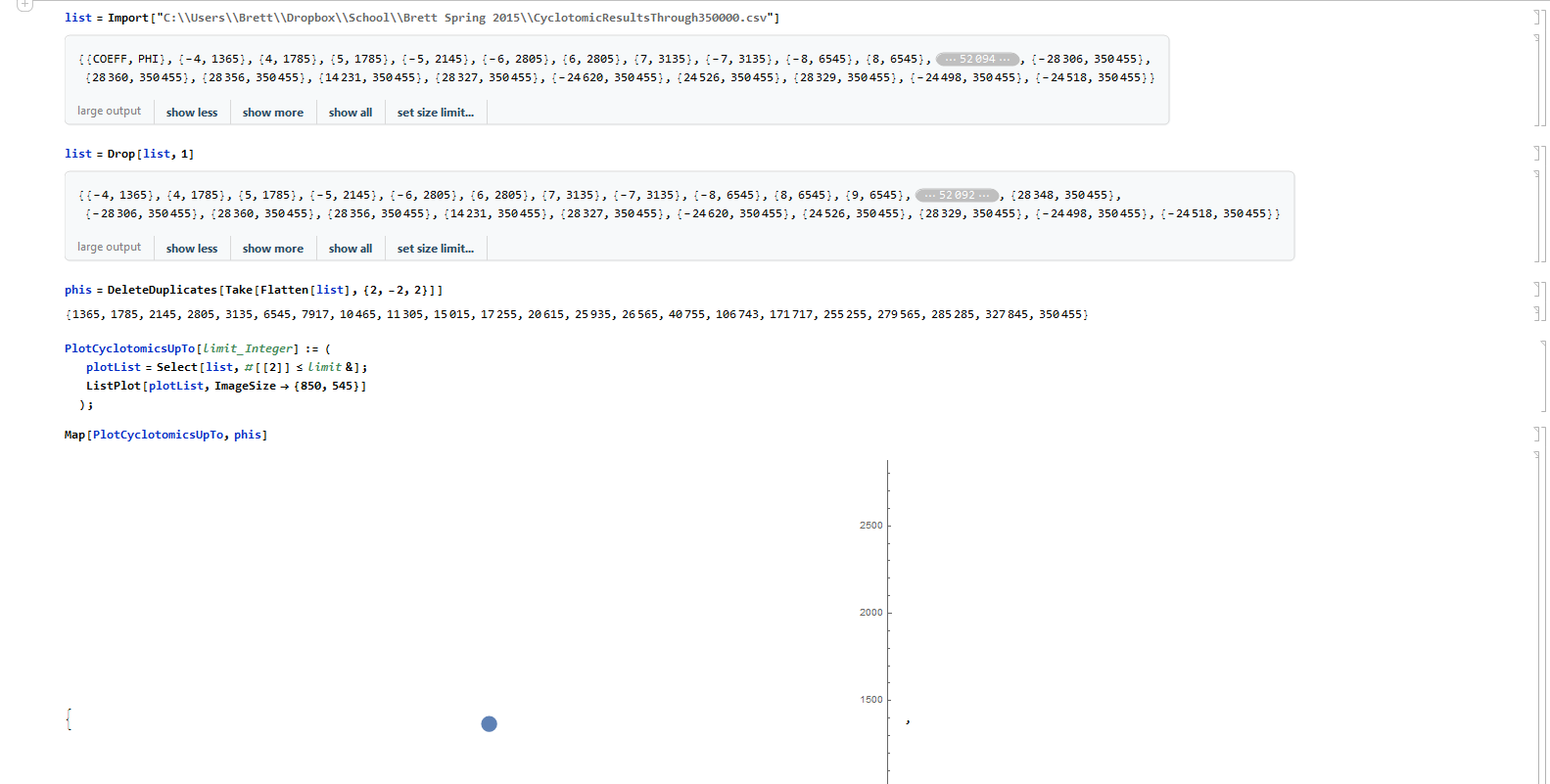Open "set size limit..." for the Drop output
This screenshot has height=784, width=1550.
[x=435, y=249]
